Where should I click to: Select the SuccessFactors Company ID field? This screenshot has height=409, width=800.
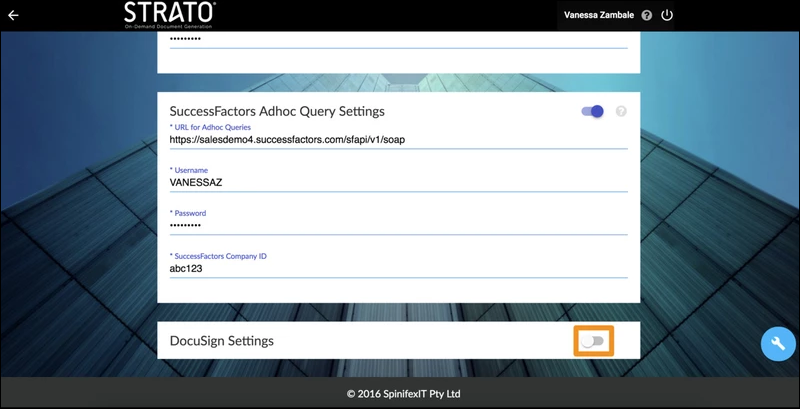coord(398,268)
